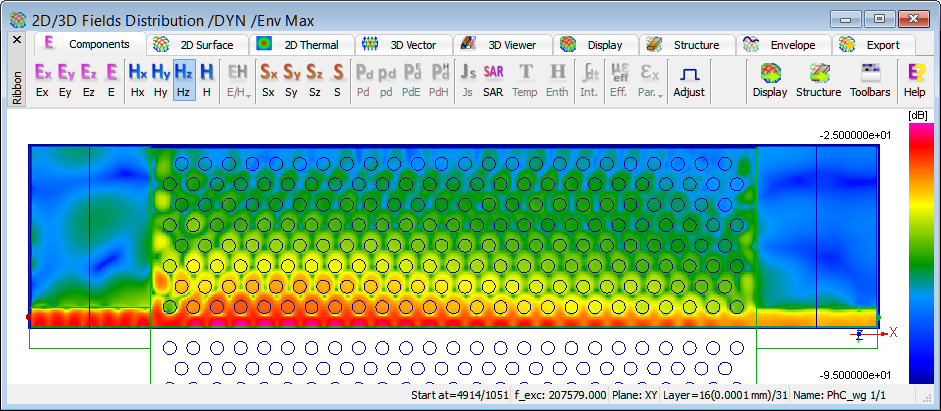Show the Hx magnetic field component
Viewport: 941px width, 411px height.
(137, 79)
